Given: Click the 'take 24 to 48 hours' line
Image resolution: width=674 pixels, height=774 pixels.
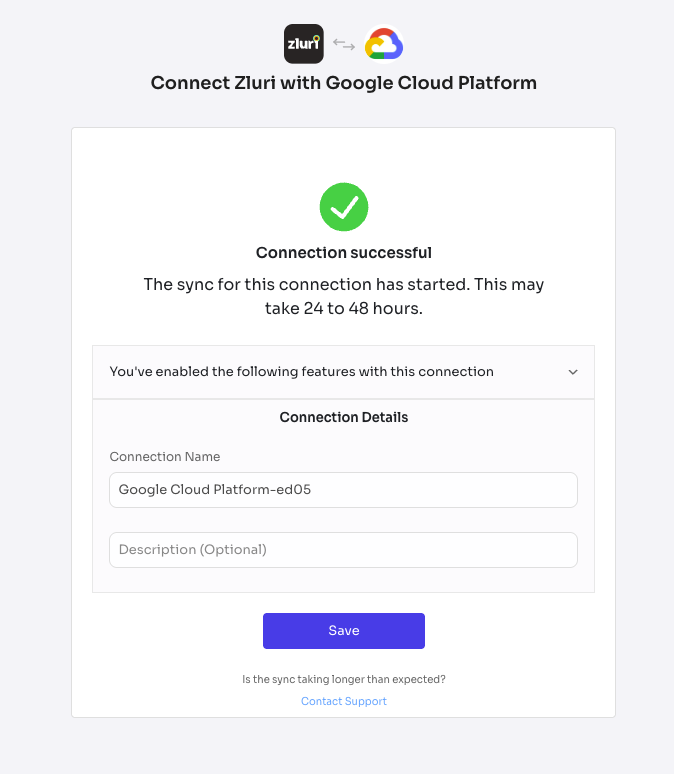Looking at the screenshot, I should [x=344, y=309].
